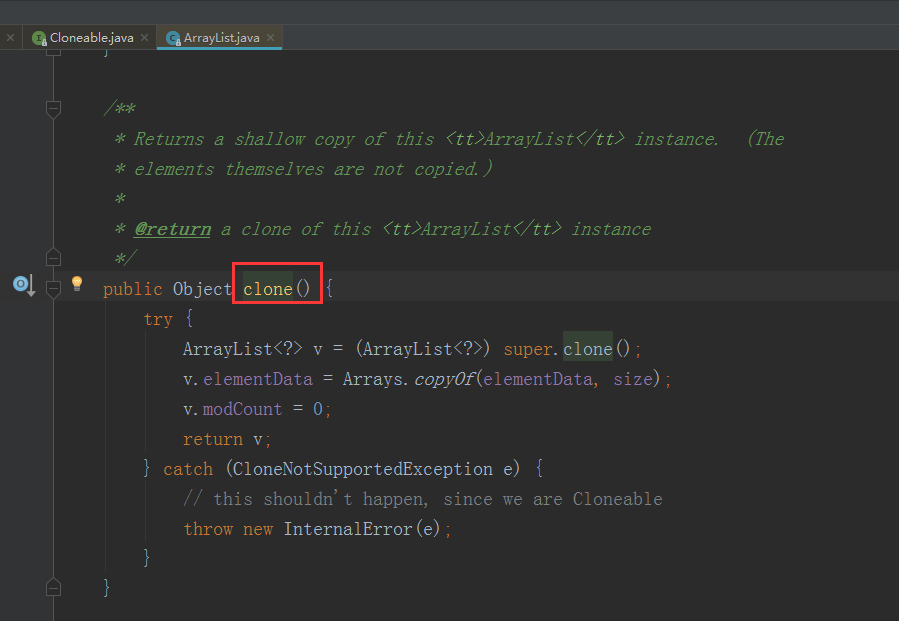Click the public keyword
The width and height of the screenshot is (899, 621).
pos(132,289)
